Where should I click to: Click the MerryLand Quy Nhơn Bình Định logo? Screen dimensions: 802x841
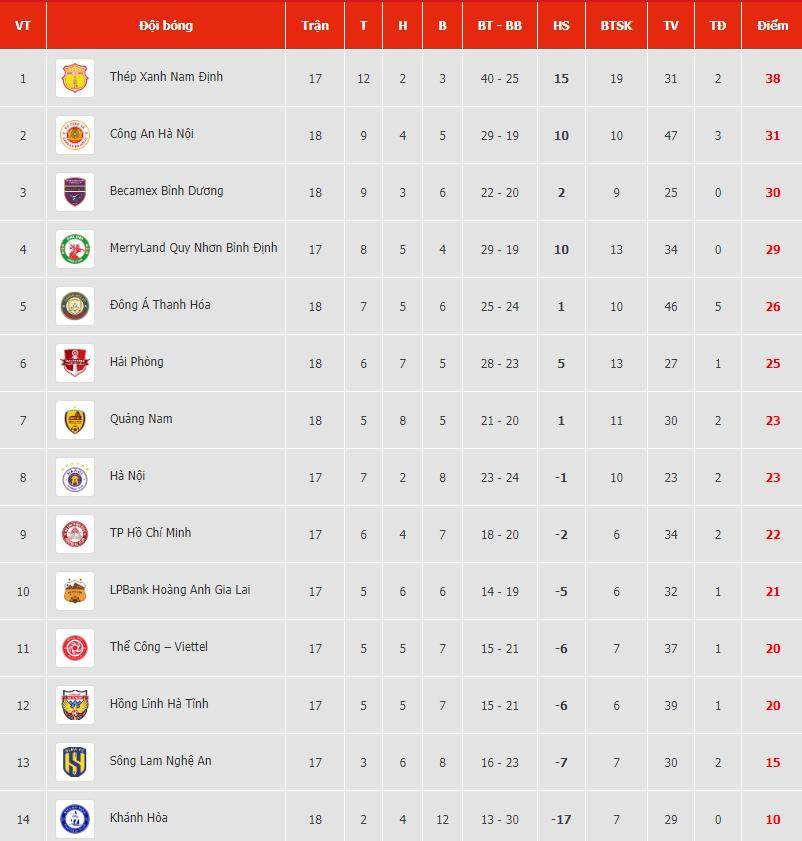coord(75,249)
